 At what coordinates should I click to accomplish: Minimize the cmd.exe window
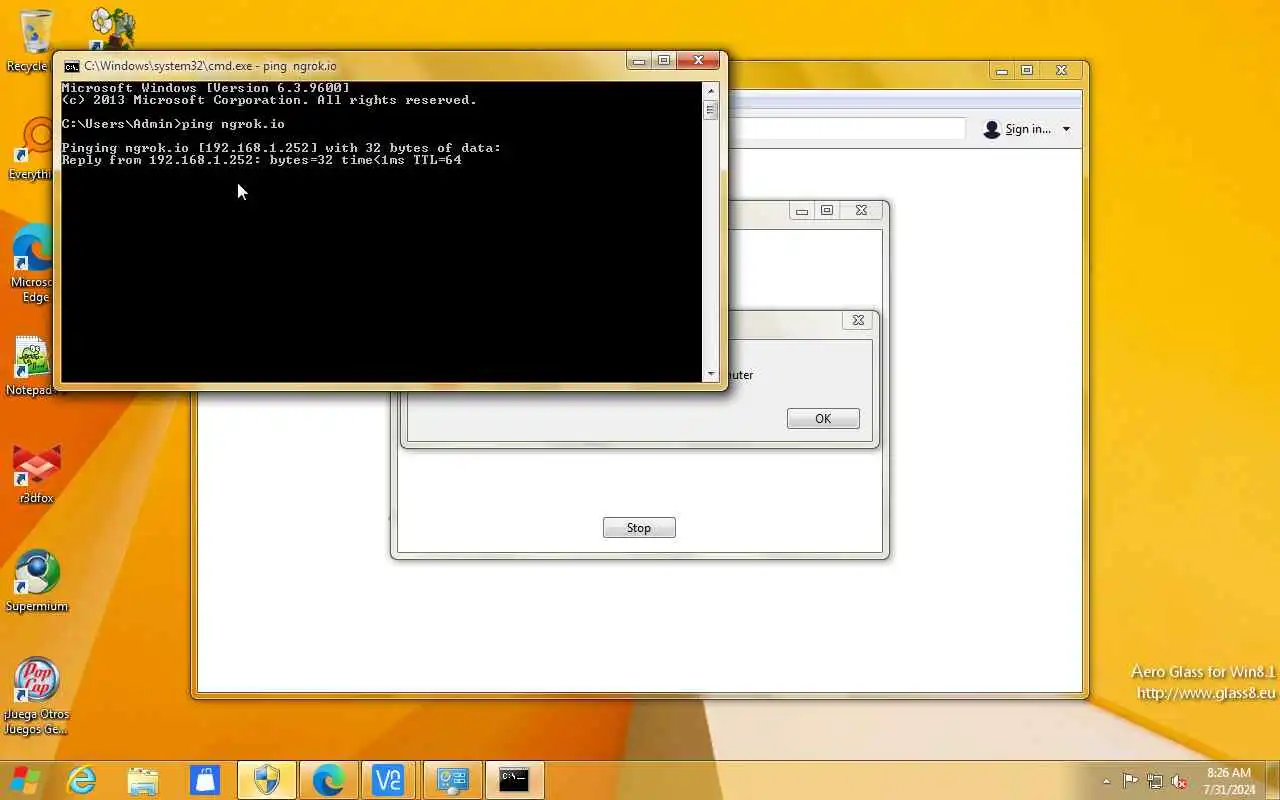[640, 60]
